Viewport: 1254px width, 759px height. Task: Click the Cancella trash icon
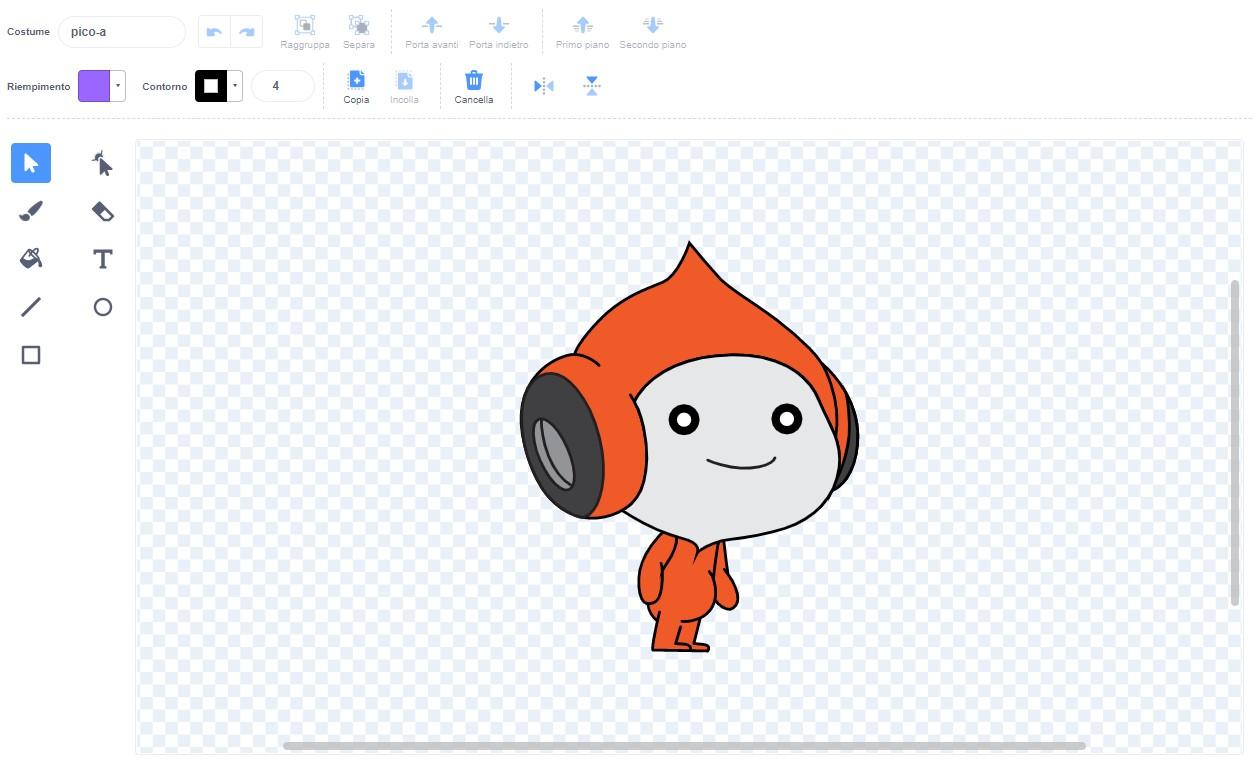coord(474,80)
